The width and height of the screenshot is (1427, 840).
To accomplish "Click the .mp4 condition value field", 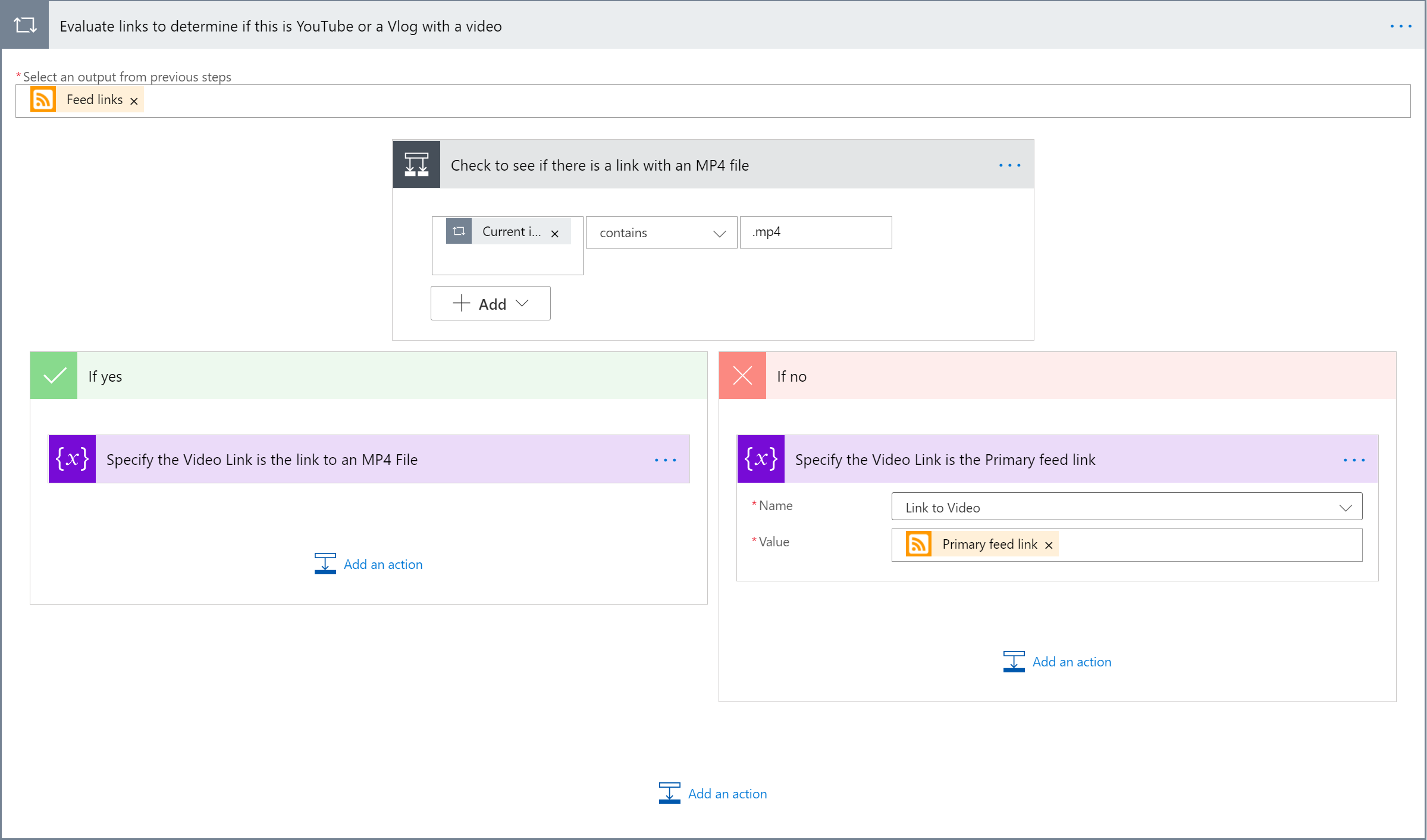I will [x=816, y=232].
